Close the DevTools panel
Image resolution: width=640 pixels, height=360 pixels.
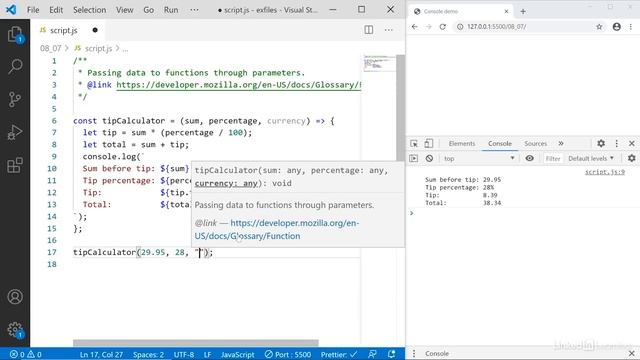(x=631, y=143)
